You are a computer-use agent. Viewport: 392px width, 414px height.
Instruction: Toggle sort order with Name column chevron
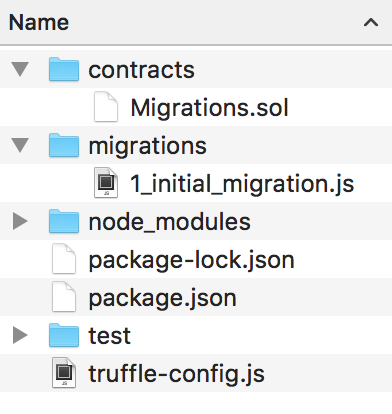tap(371, 22)
